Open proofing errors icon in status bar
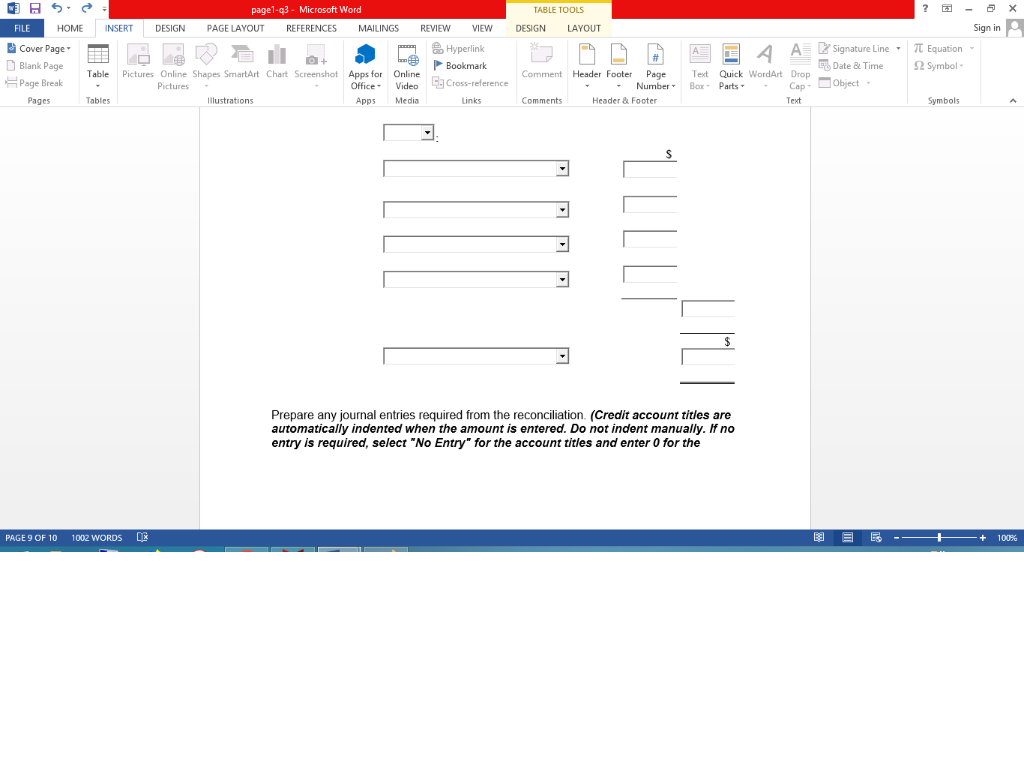This screenshot has height=774, width=1024. [x=142, y=538]
